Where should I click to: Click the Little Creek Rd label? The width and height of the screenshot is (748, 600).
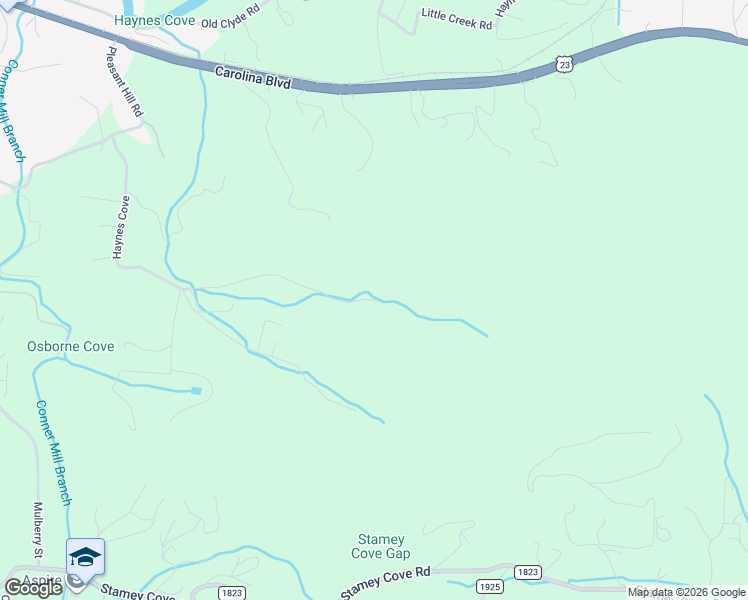pos(457,20)
